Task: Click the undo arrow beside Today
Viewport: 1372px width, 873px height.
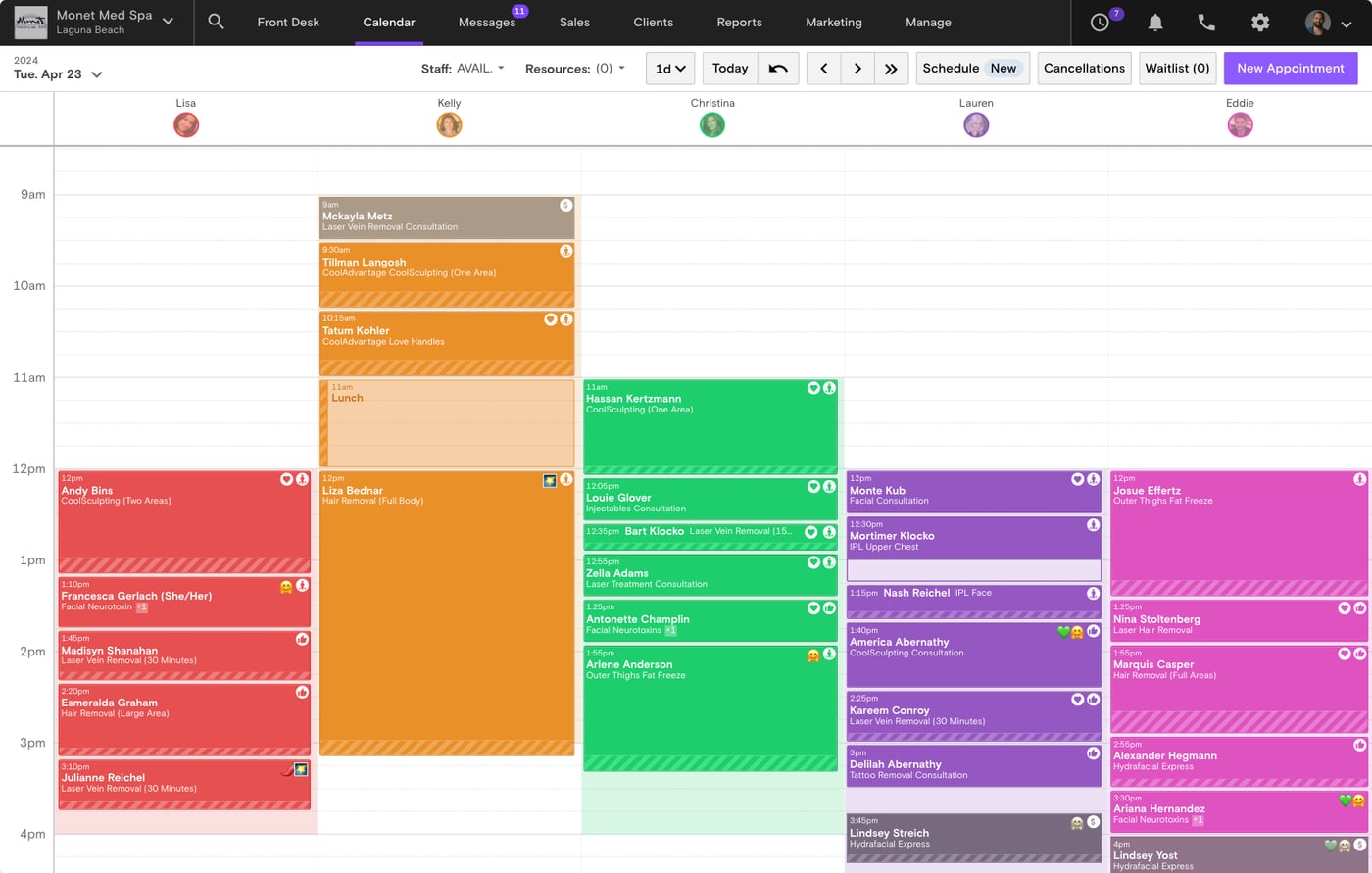Action: (778, 69)
